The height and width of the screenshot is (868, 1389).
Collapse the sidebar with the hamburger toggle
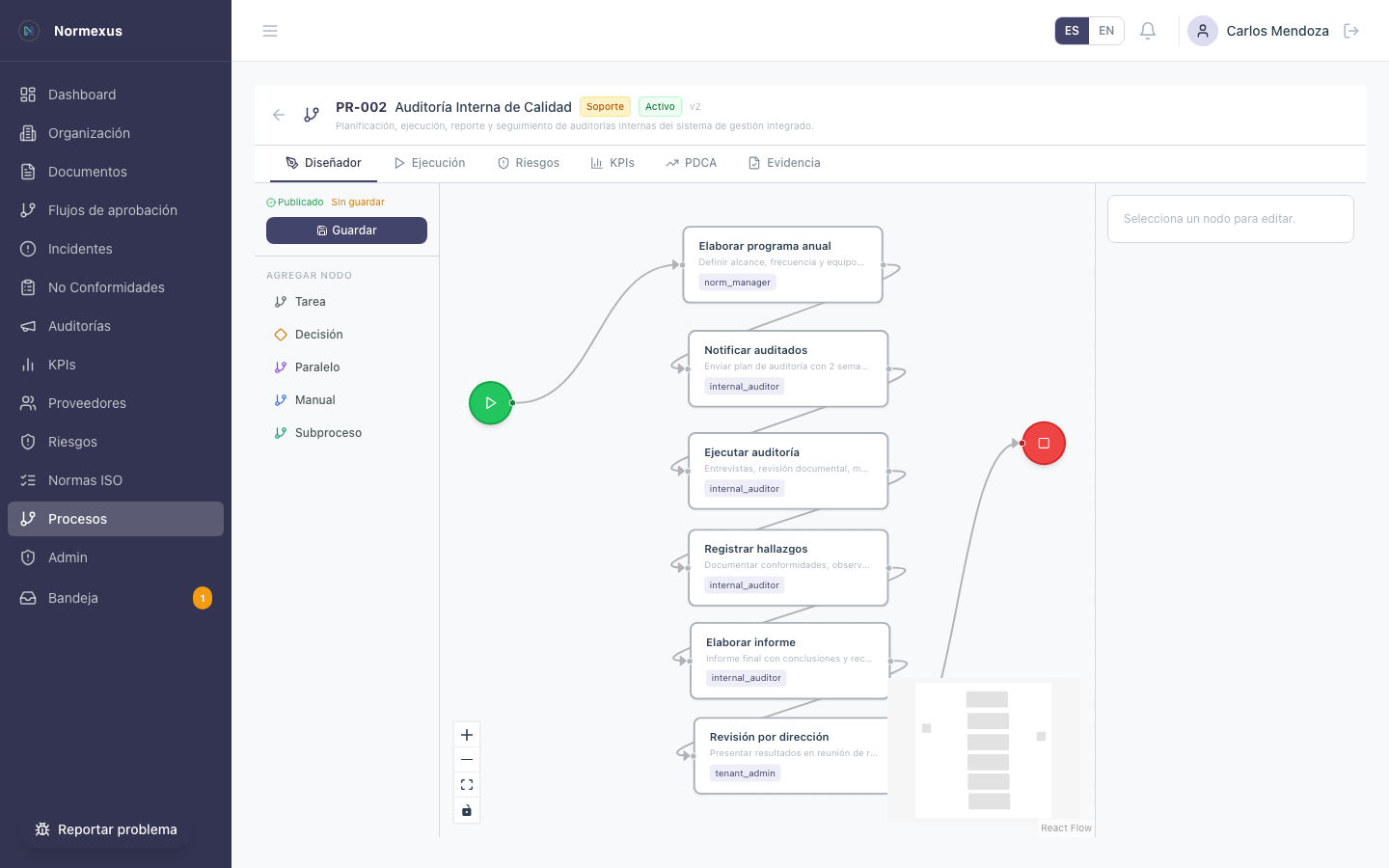270,30
